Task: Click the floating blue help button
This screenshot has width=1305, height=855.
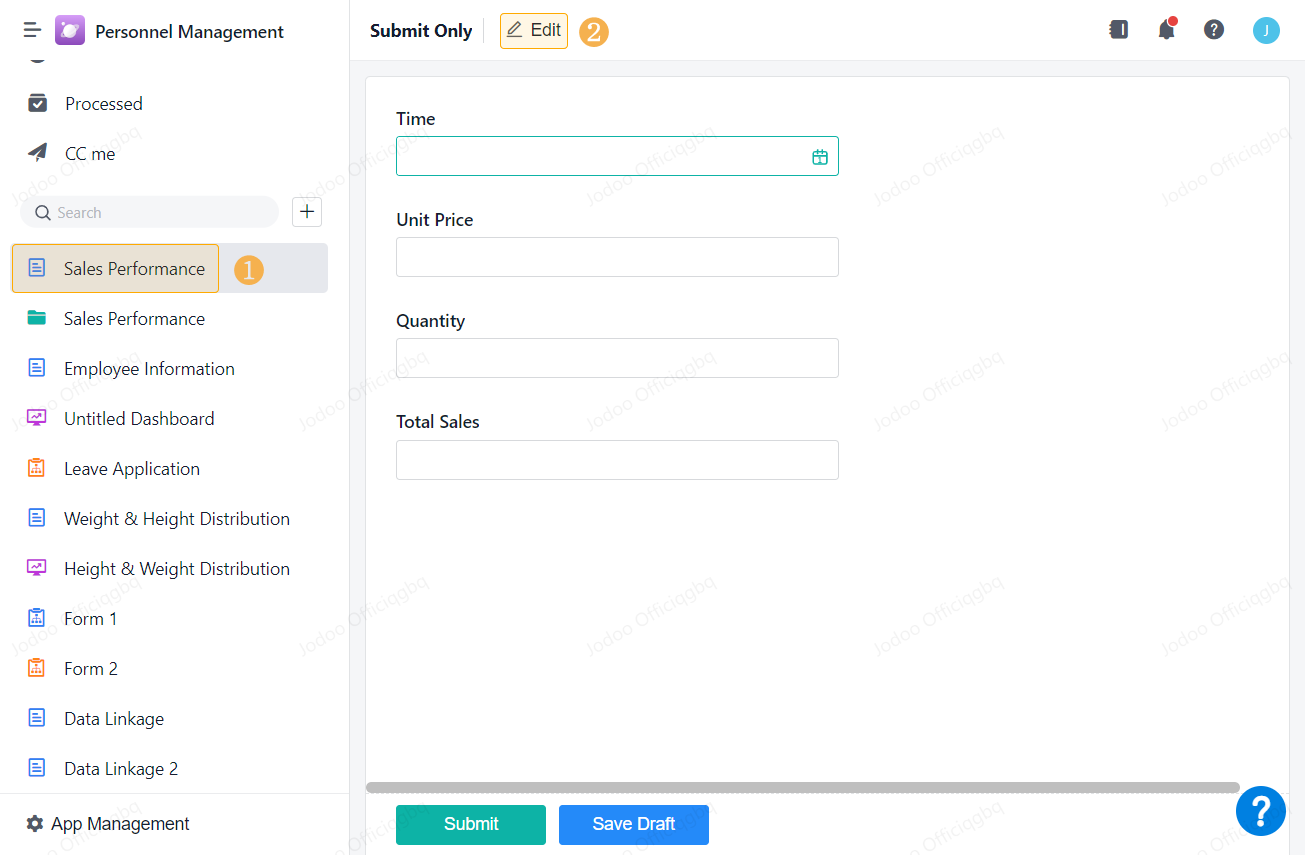Action: coord(1261,811)
